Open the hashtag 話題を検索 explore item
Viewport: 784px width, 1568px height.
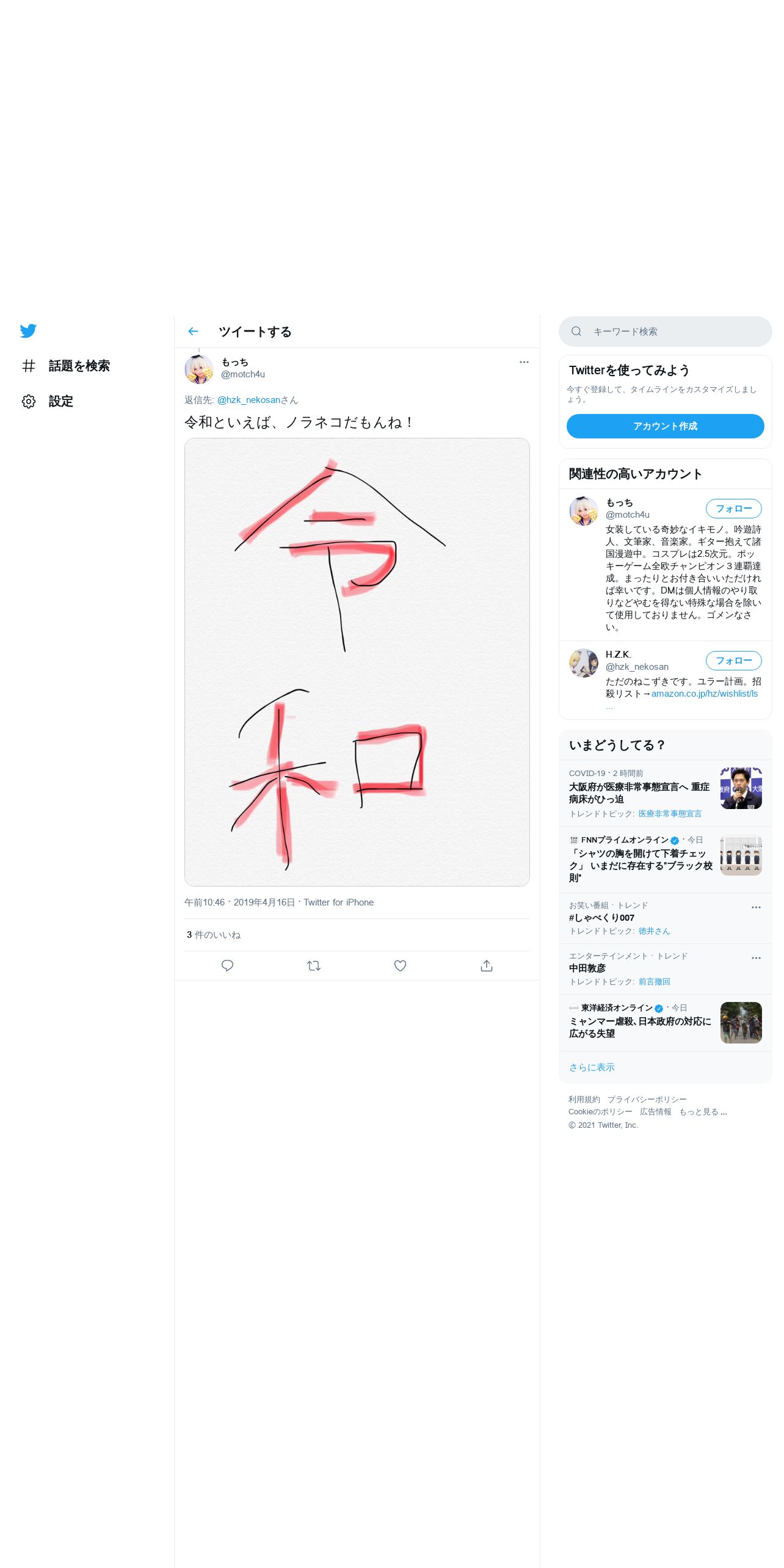click(x=66, y=366)
